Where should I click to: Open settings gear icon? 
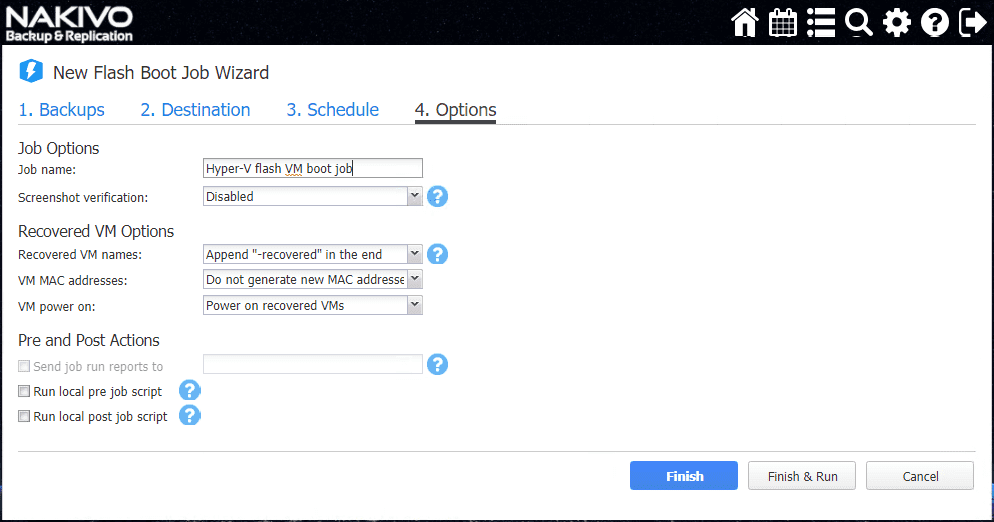[x=897, y=22]
